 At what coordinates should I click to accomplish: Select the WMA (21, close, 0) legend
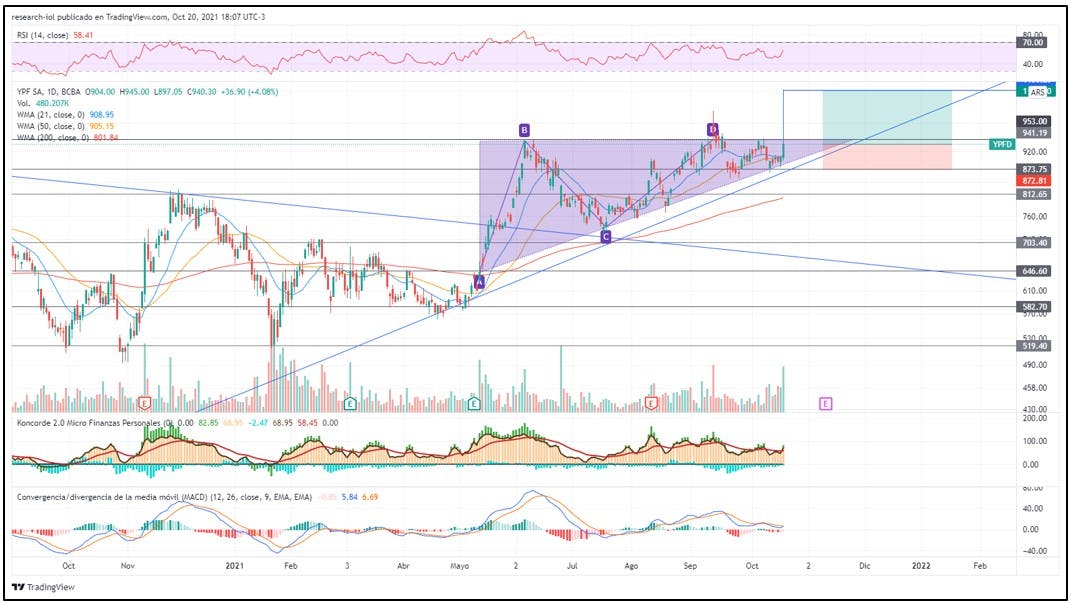coord(66,115)
